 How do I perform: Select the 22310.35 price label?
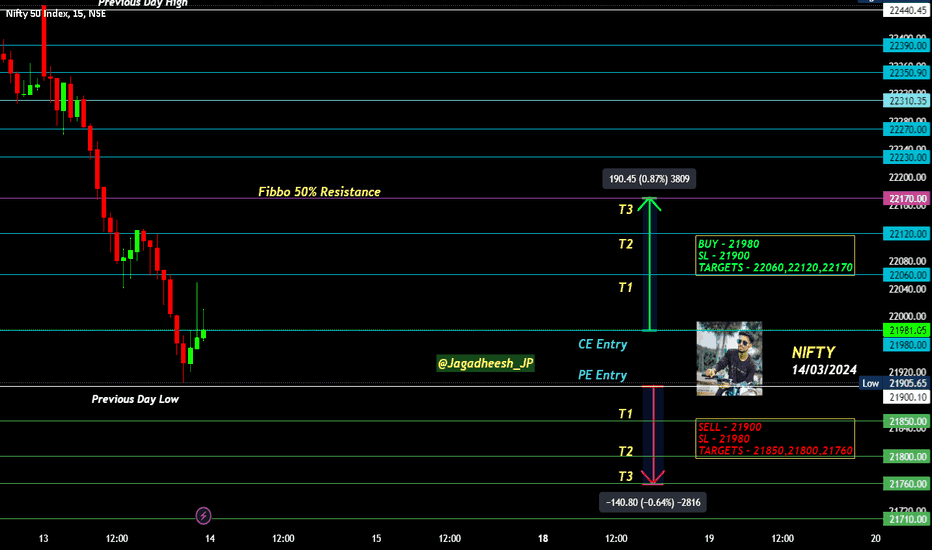(906, 101)
